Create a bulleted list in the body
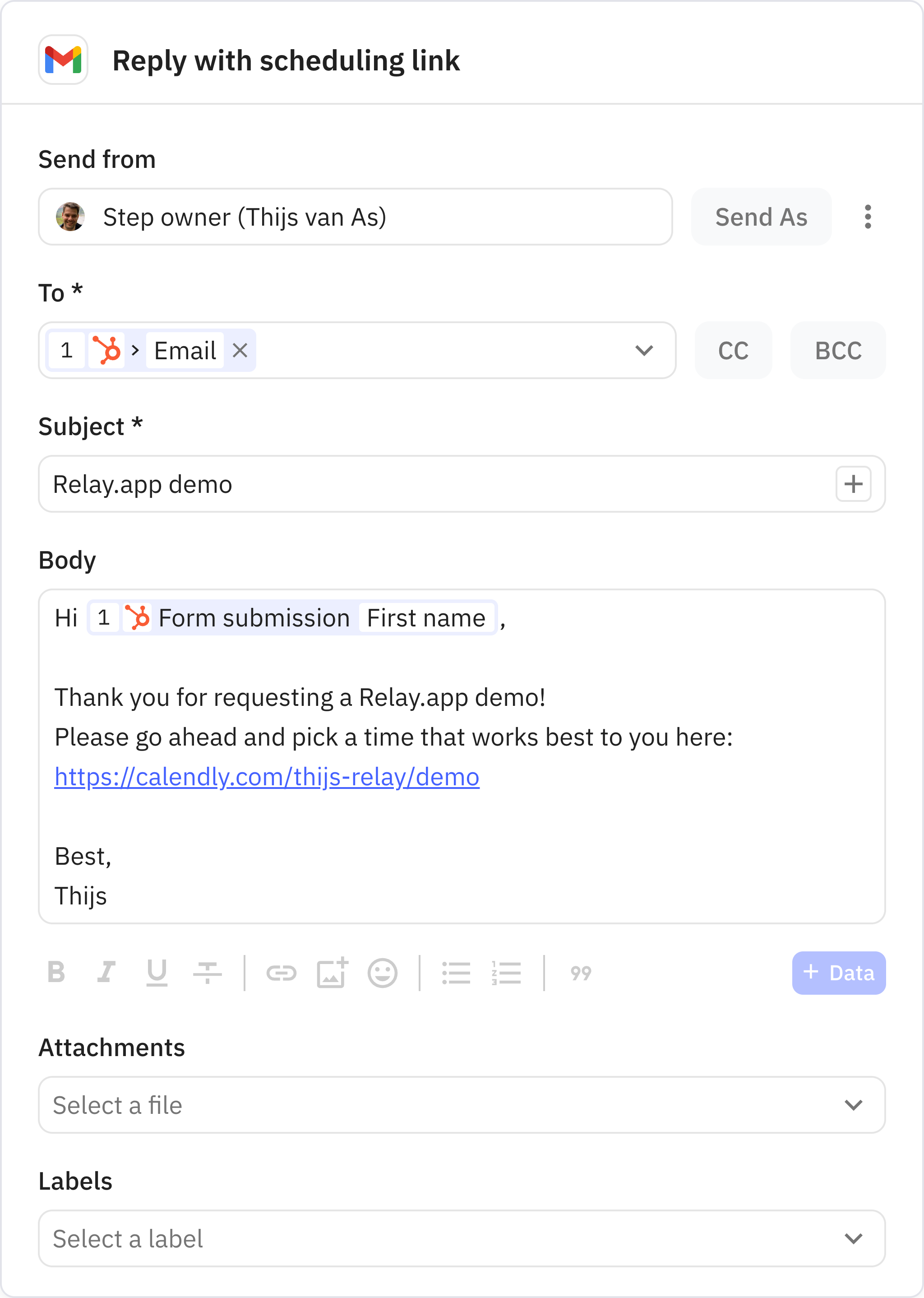924x1298 pixels. (456, 973)
